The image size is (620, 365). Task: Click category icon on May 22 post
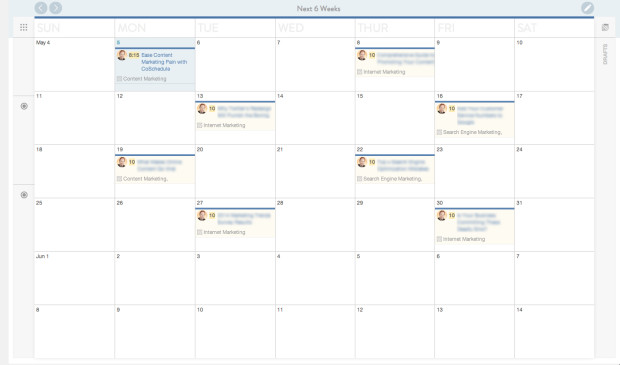[x=359, y=179]
